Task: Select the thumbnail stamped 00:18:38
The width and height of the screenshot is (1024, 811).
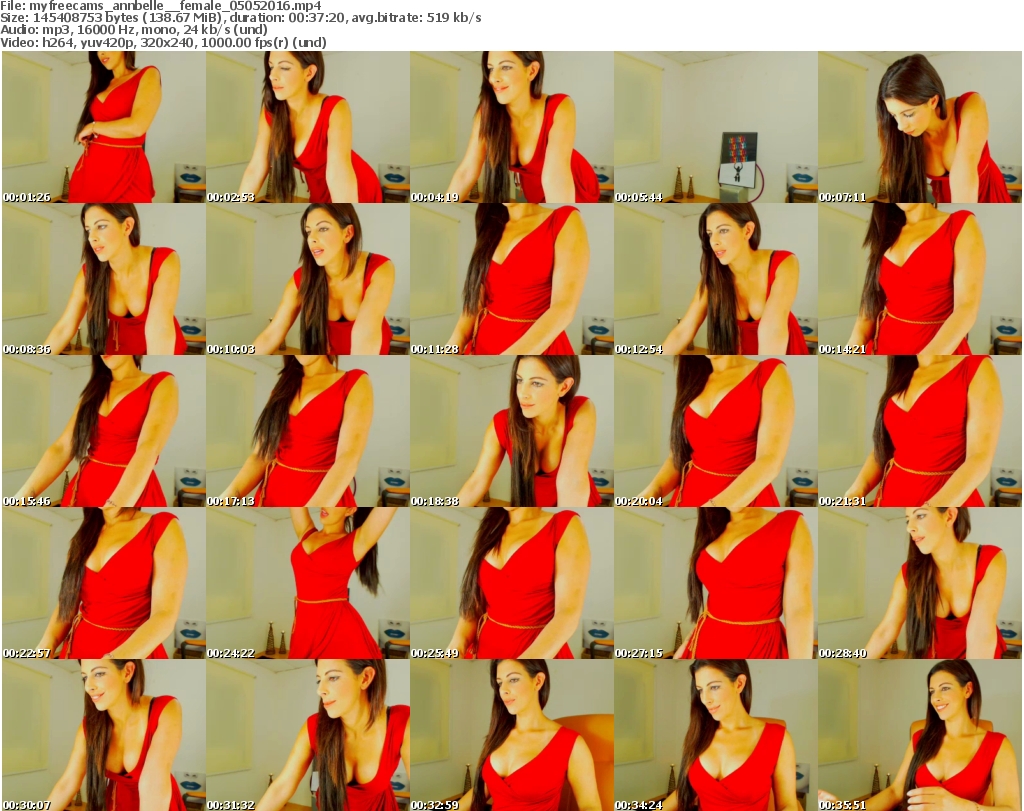Action: (511, 432)
